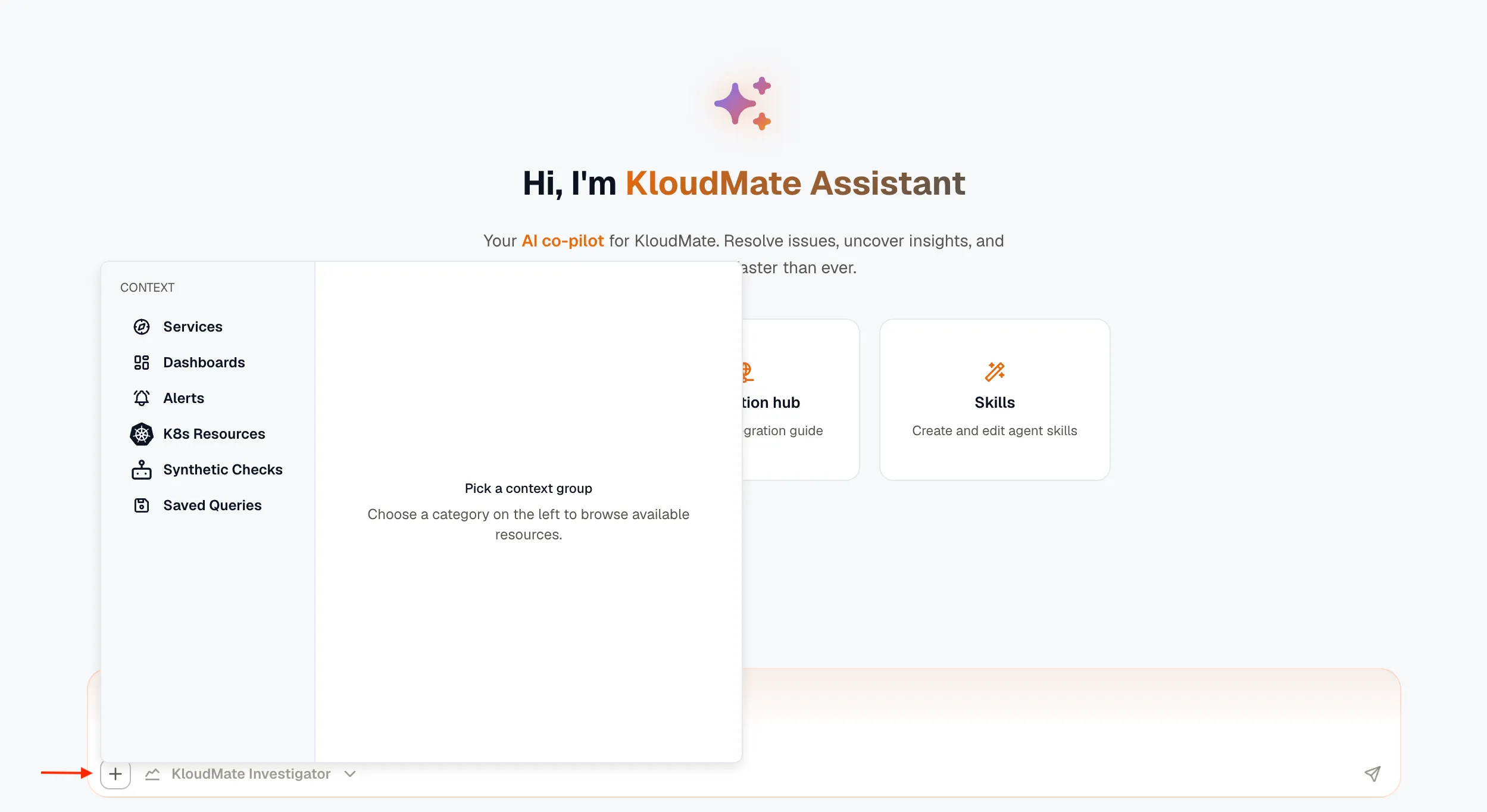Click the KloudMate Investigator agent label
This screenshot has height=812, width=1487.
(251, 774)
